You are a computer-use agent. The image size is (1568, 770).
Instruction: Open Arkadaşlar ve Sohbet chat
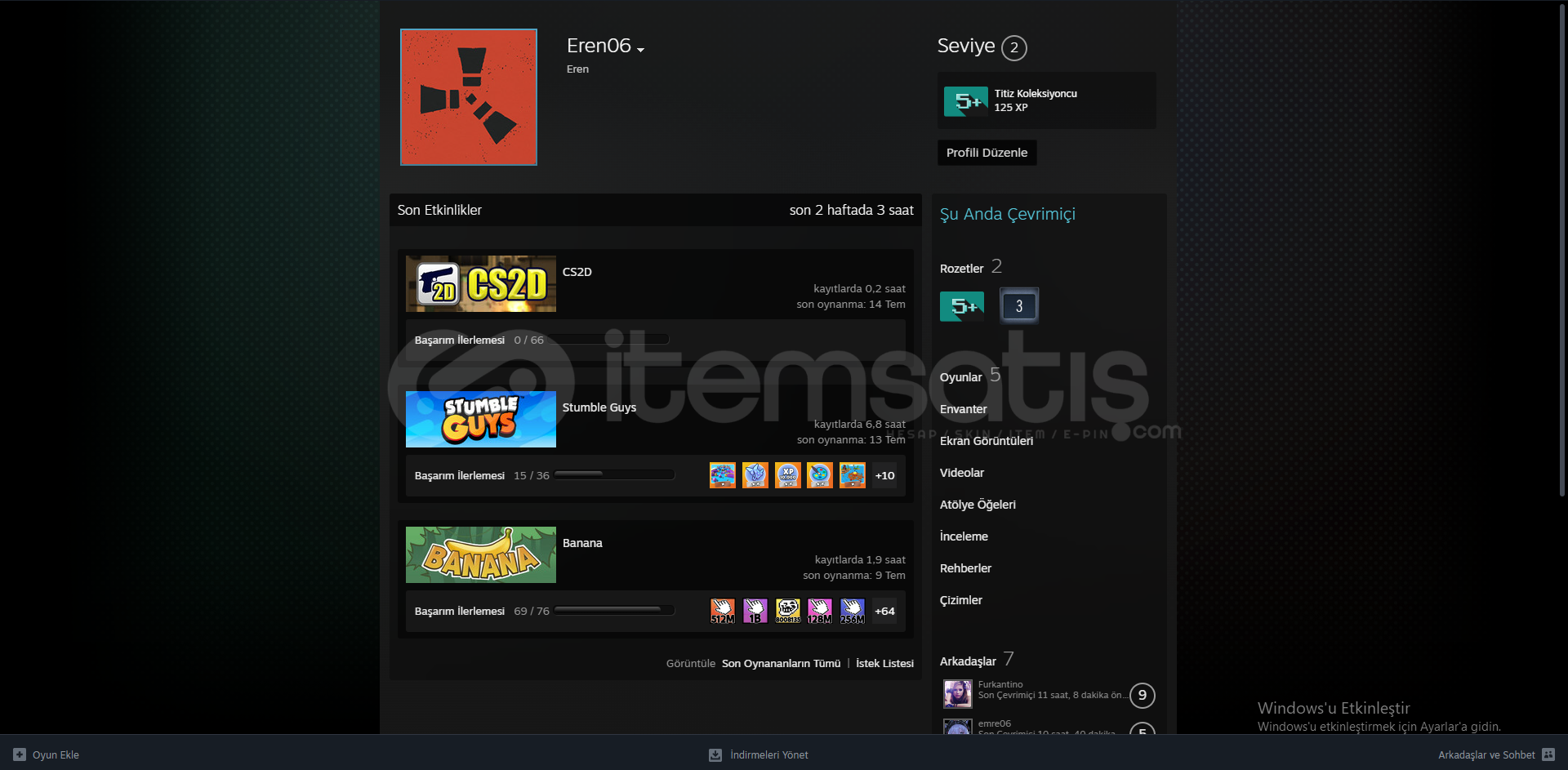pyautogui.click(x=1486, y=755)
